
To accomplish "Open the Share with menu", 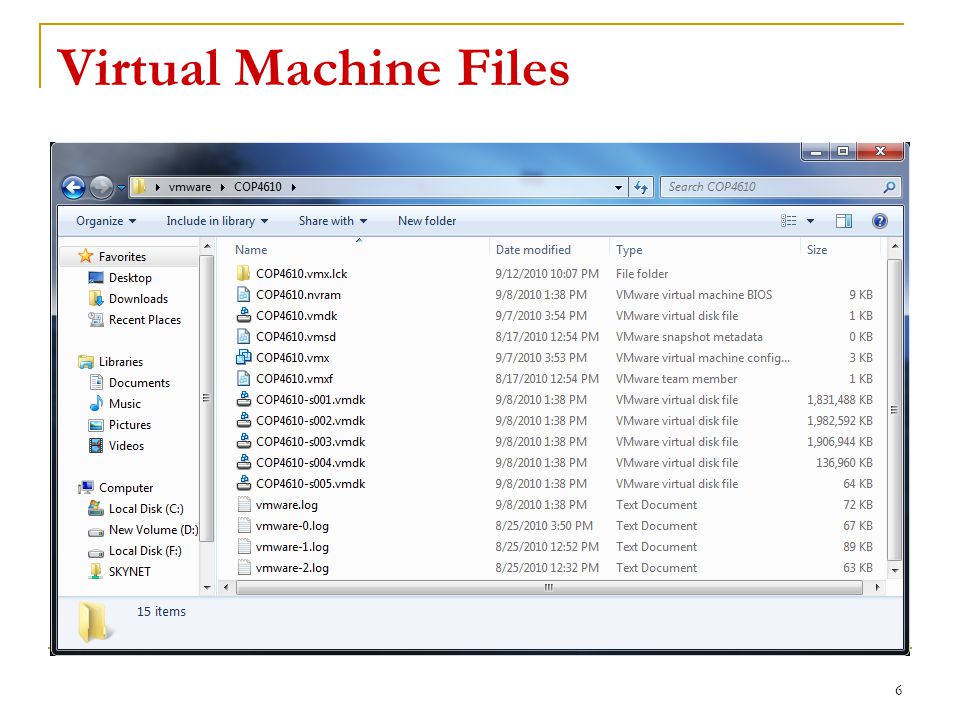I will [333, 221].
